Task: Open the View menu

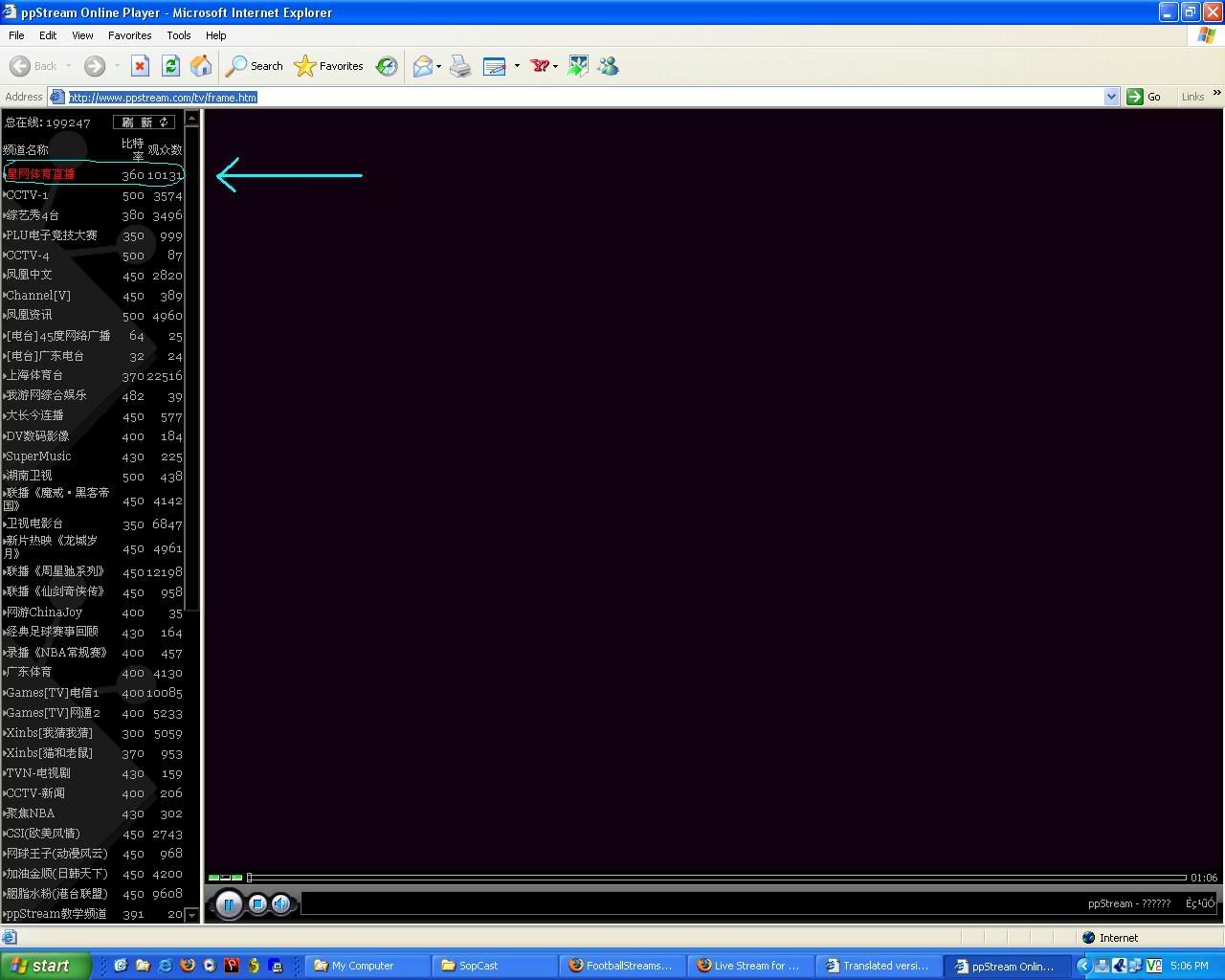Action: pos(82,35)
